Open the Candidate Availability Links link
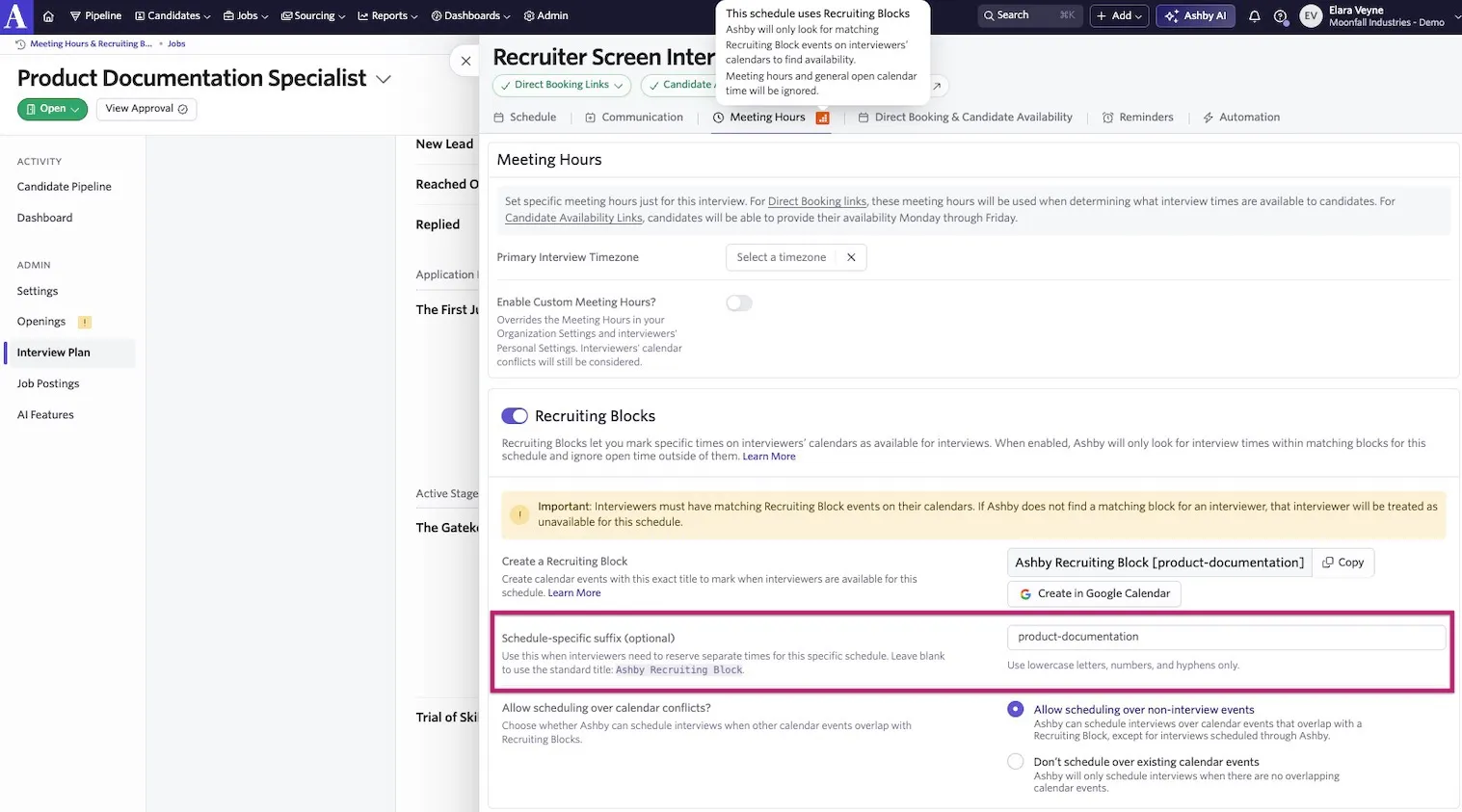The height and width of the screenshot is (812, 1462). pyautogui.click(x=573, y=219)
